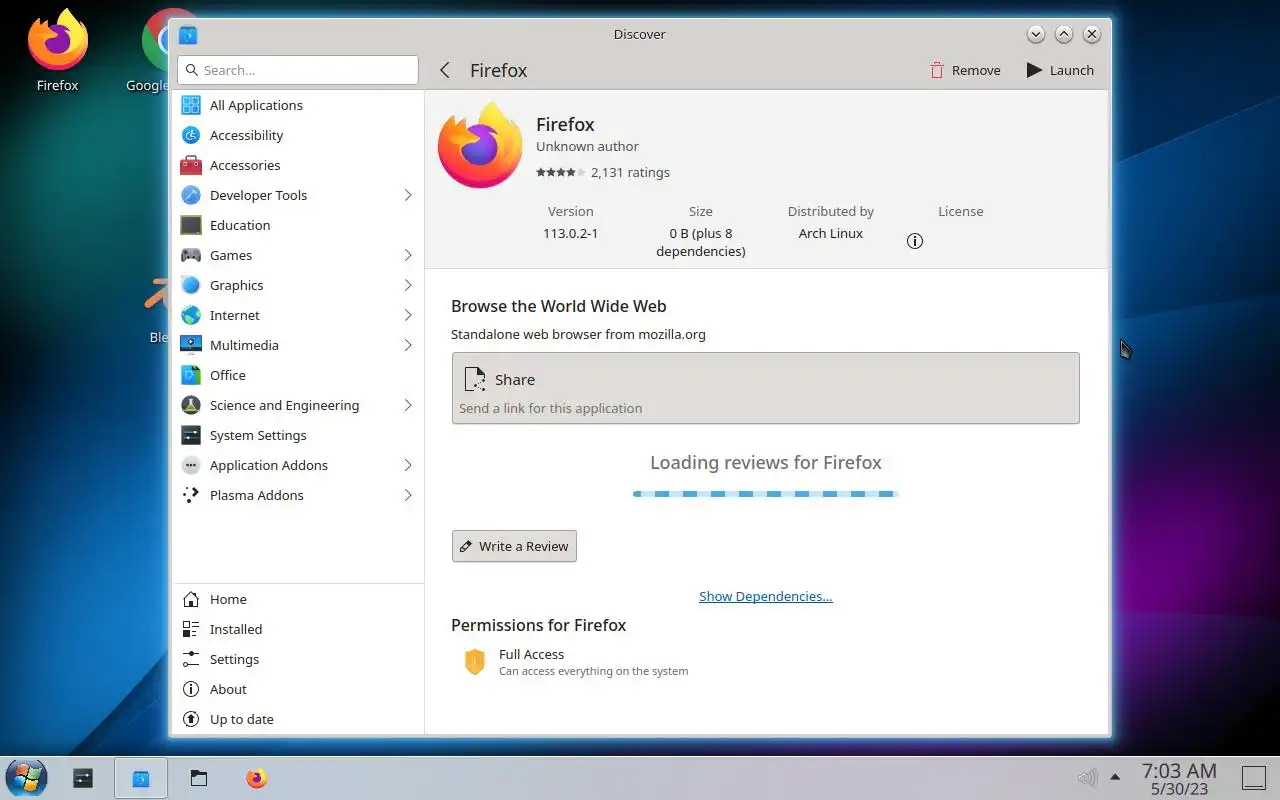Open the Plasma Addons icon
This screenshot has height=800, width=1280.
pyautogui.click(x=191, y=495)
